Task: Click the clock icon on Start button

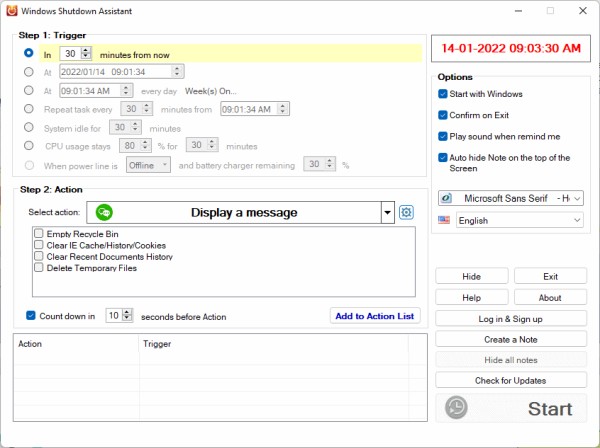Action: point(456,407)
